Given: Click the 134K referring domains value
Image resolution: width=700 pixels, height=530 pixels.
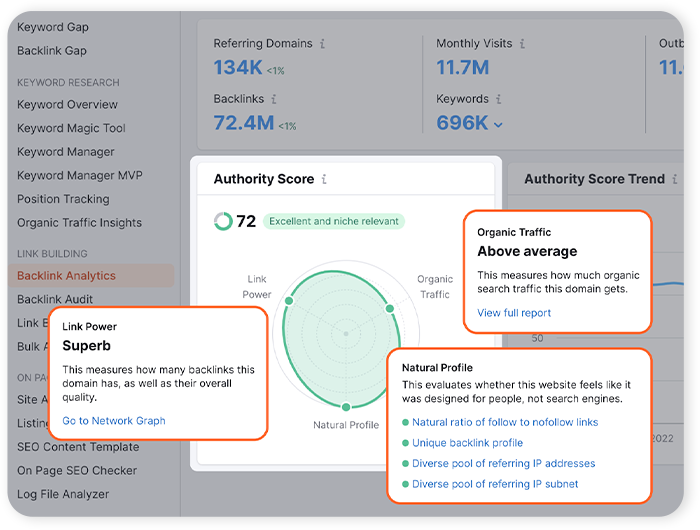Looking at the screenshot, I should click(x=238, y=68).
